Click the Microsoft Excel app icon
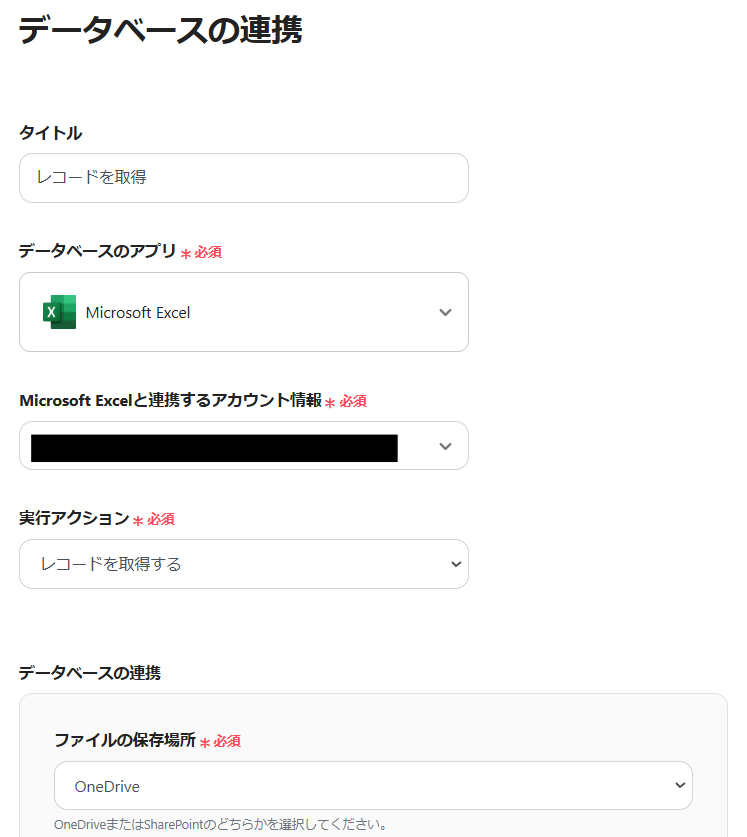This screenshot has width=747, height=837. click(x=59, y=312)
